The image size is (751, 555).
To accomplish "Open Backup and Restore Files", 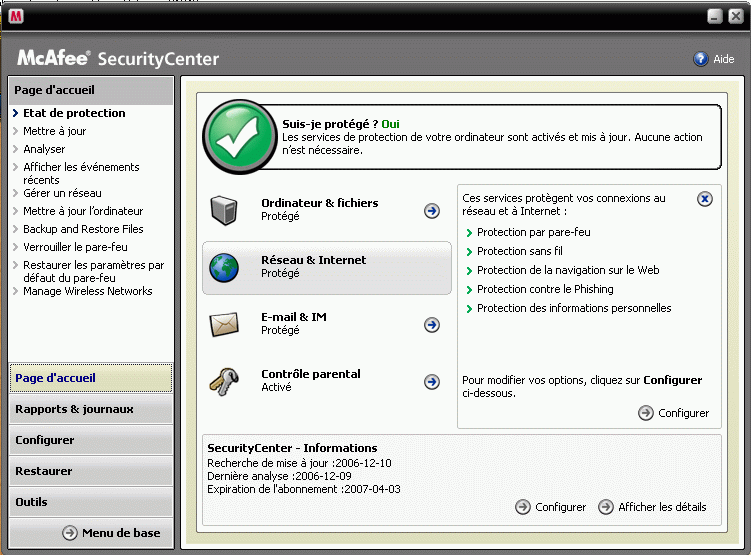I will click(x=83, y=229).
